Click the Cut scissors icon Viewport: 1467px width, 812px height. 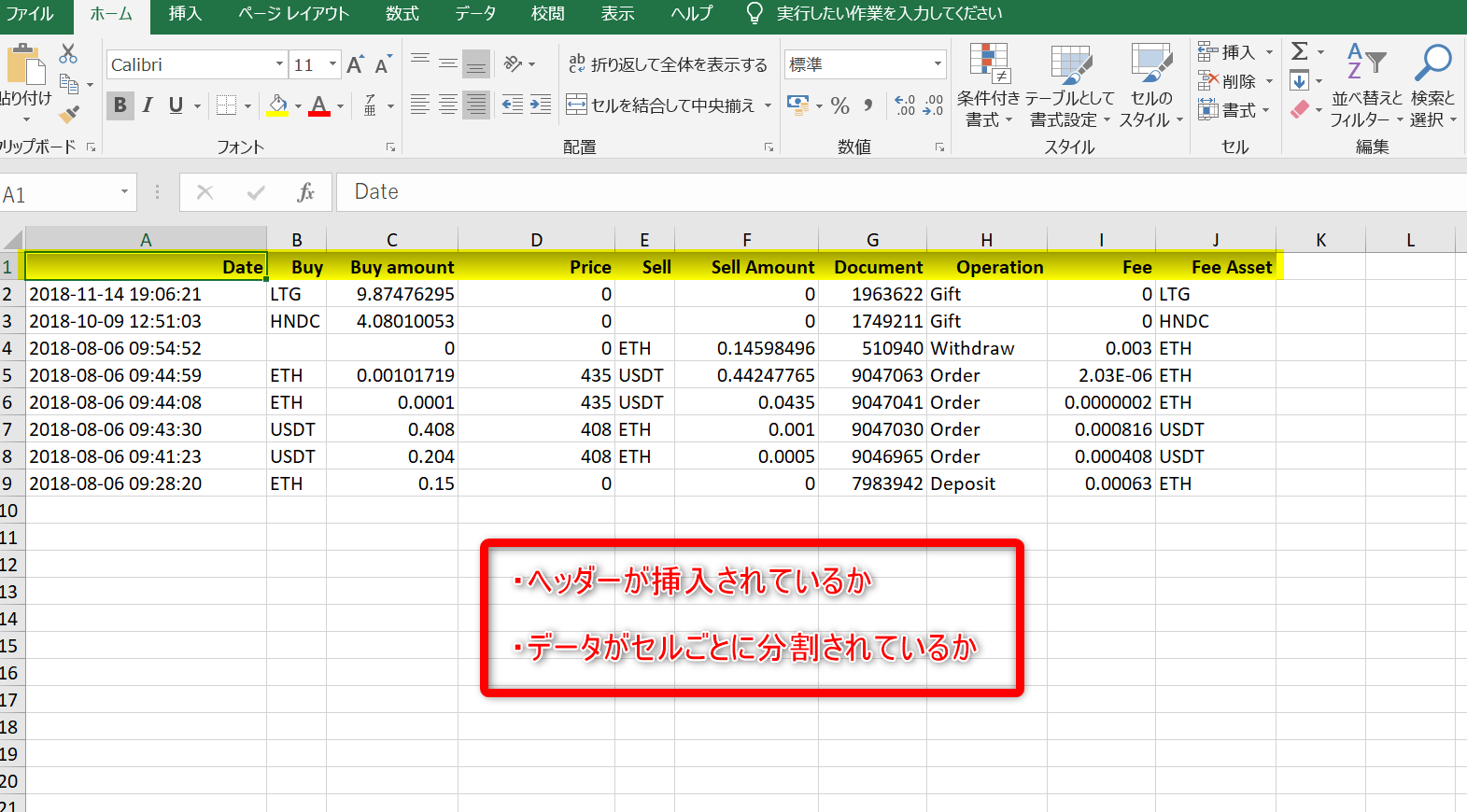(x=68, y=53)
